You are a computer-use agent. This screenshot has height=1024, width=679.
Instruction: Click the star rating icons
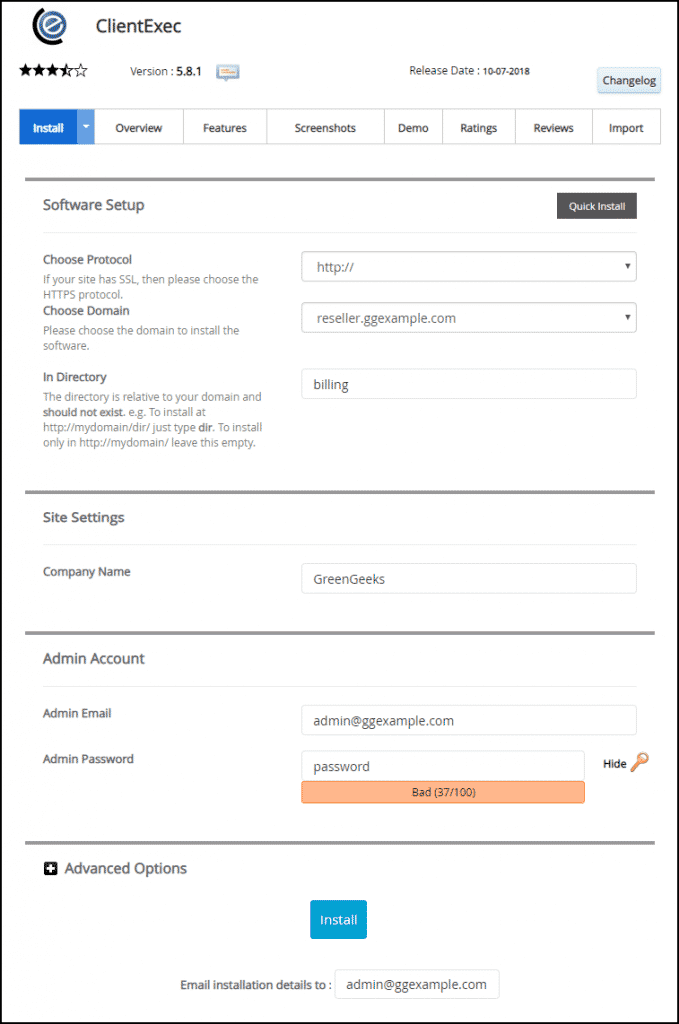(53, 71)
